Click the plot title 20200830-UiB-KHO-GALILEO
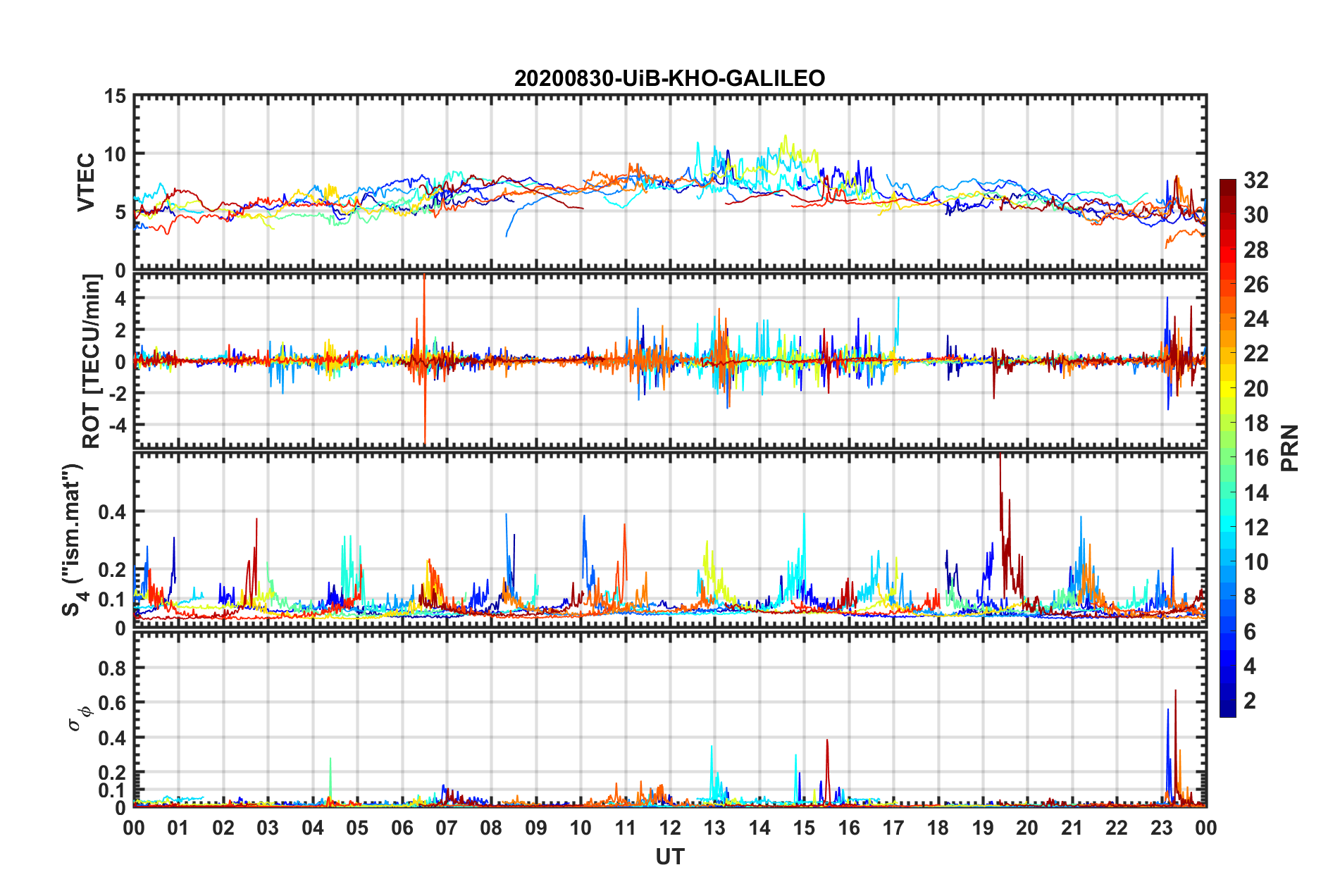The image size is (1340, 896). (669, 78)
